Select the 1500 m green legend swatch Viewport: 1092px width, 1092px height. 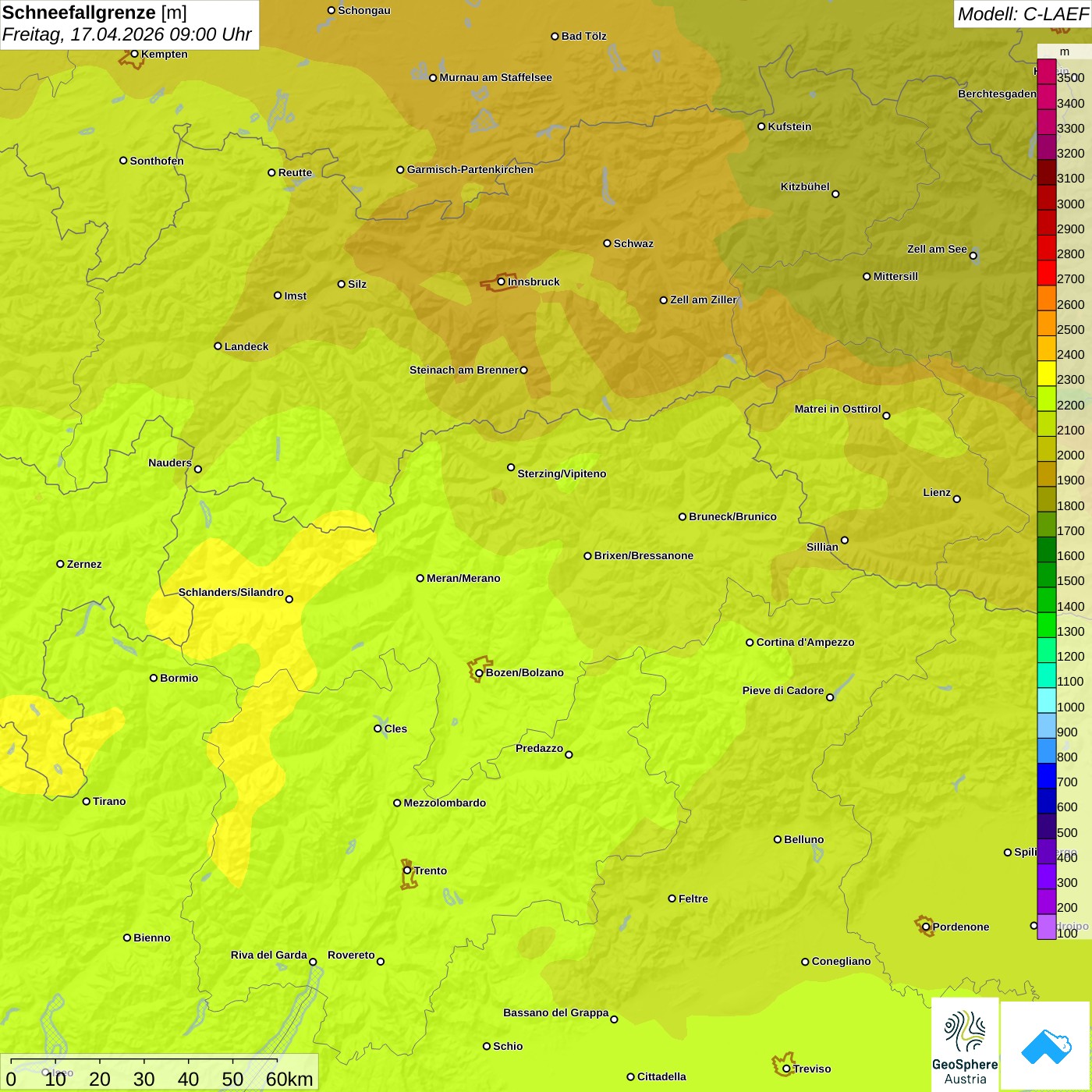pos(1046,575)
